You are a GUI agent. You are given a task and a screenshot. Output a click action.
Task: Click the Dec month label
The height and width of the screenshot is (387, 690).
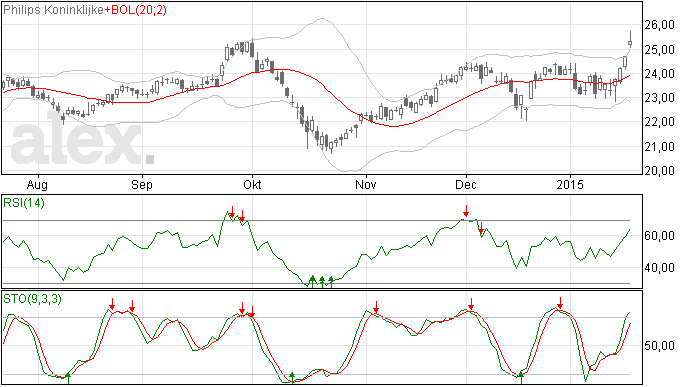click(466, 184)
